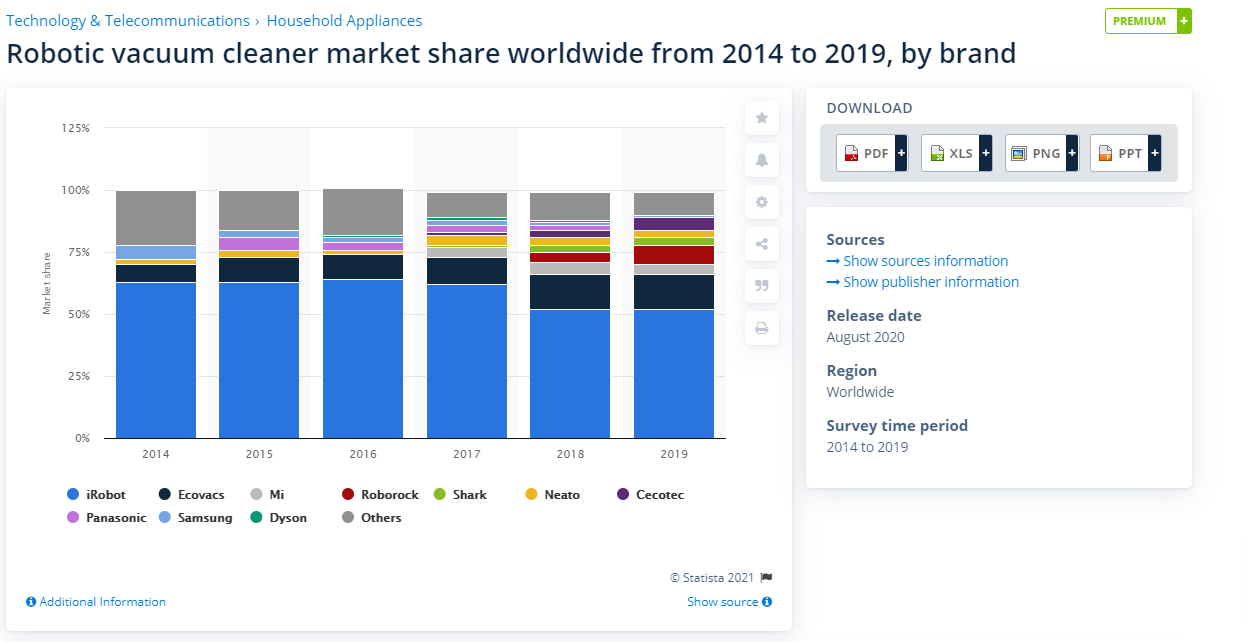Click the flag icon beside Statista 2021
The image size is (1248, 642).
(x=767, y=578)
